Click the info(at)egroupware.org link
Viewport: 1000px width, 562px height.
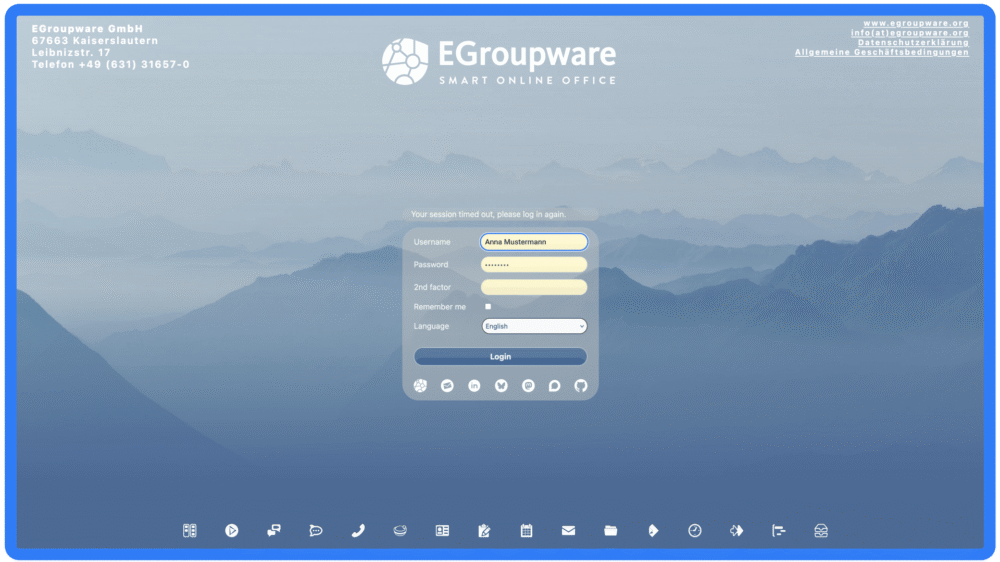(x=909, y=33)
